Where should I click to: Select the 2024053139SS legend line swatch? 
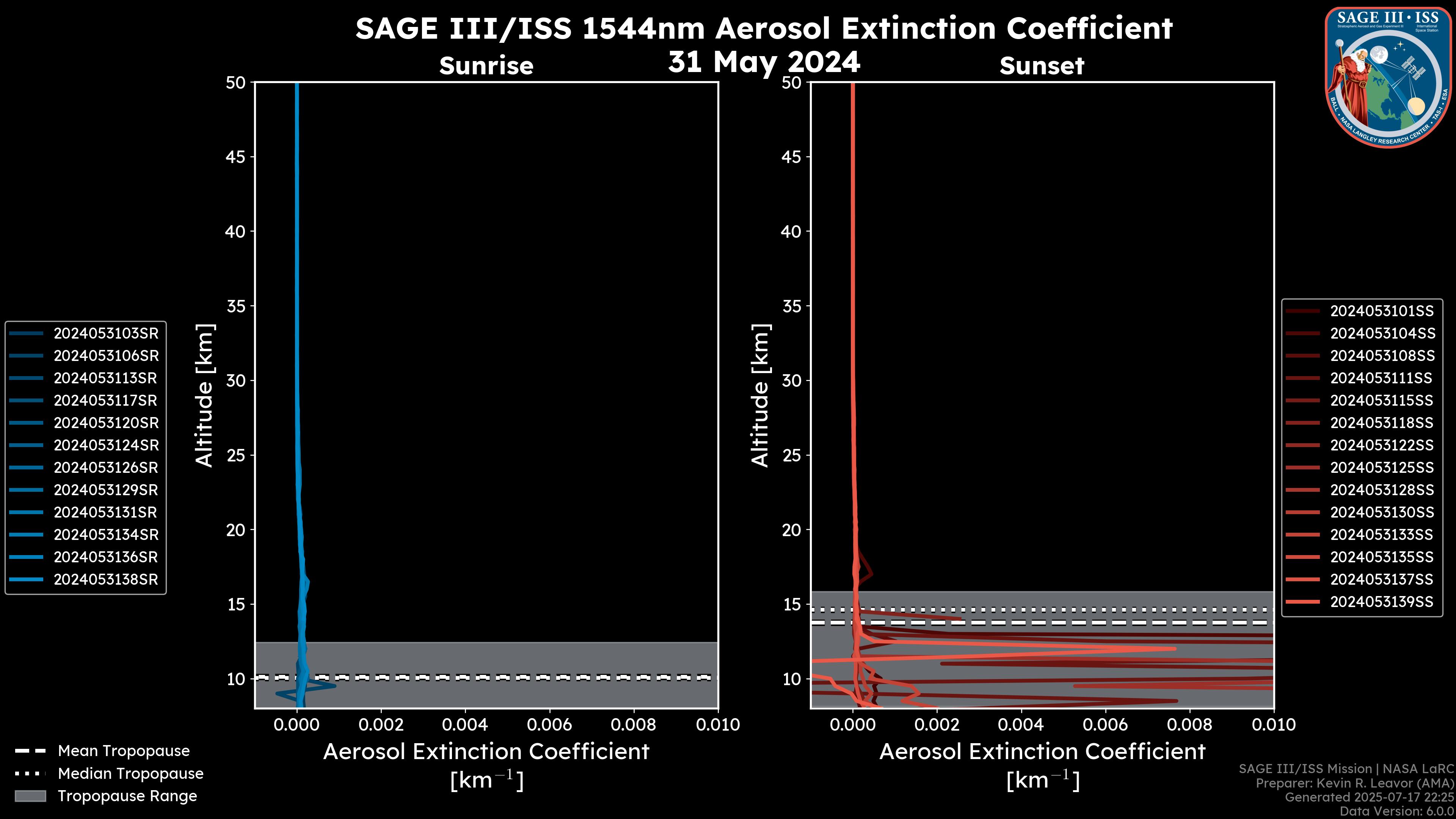[1302, 602]
